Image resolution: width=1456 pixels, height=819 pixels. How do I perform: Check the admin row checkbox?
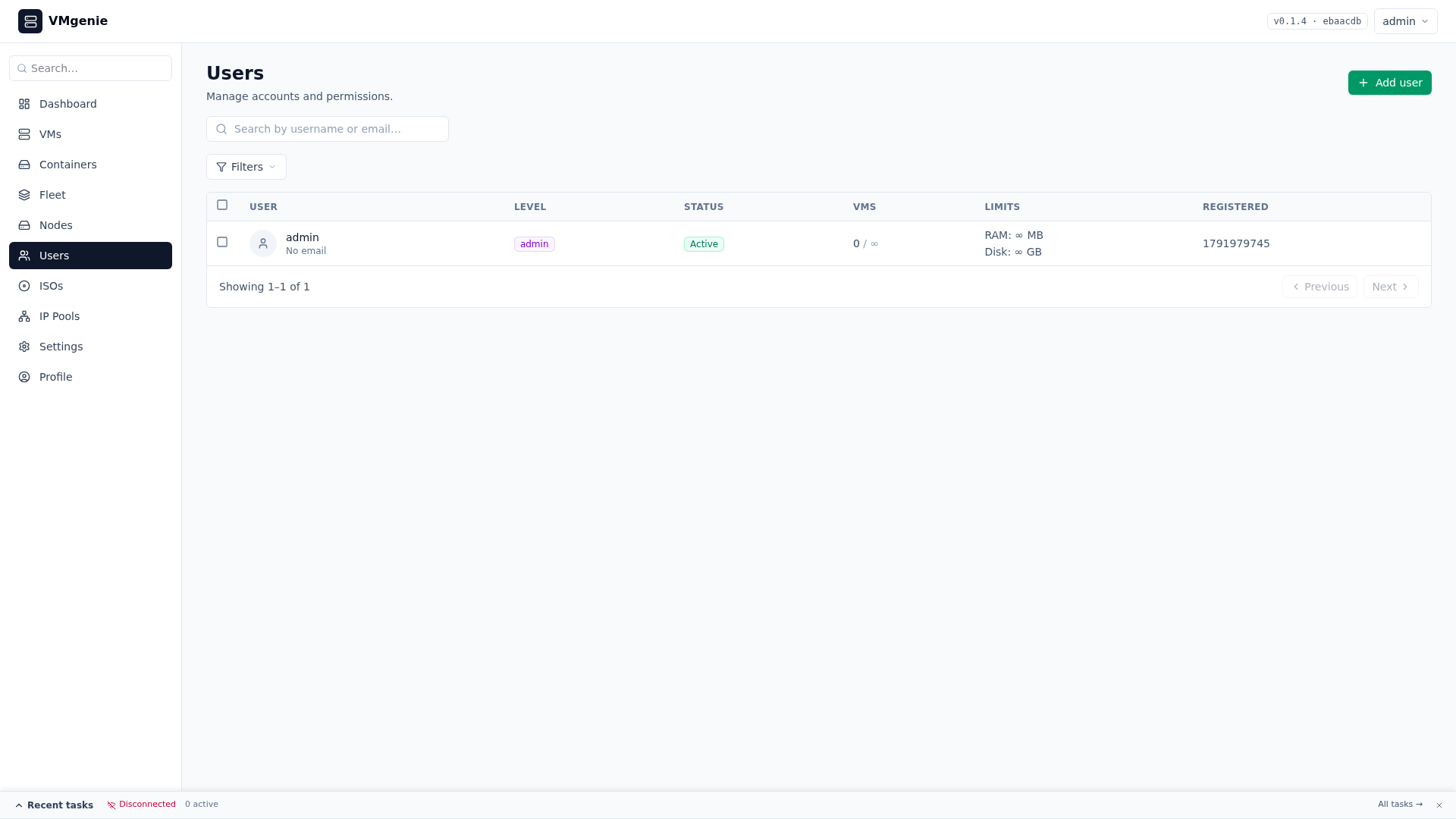coord(222,242)
